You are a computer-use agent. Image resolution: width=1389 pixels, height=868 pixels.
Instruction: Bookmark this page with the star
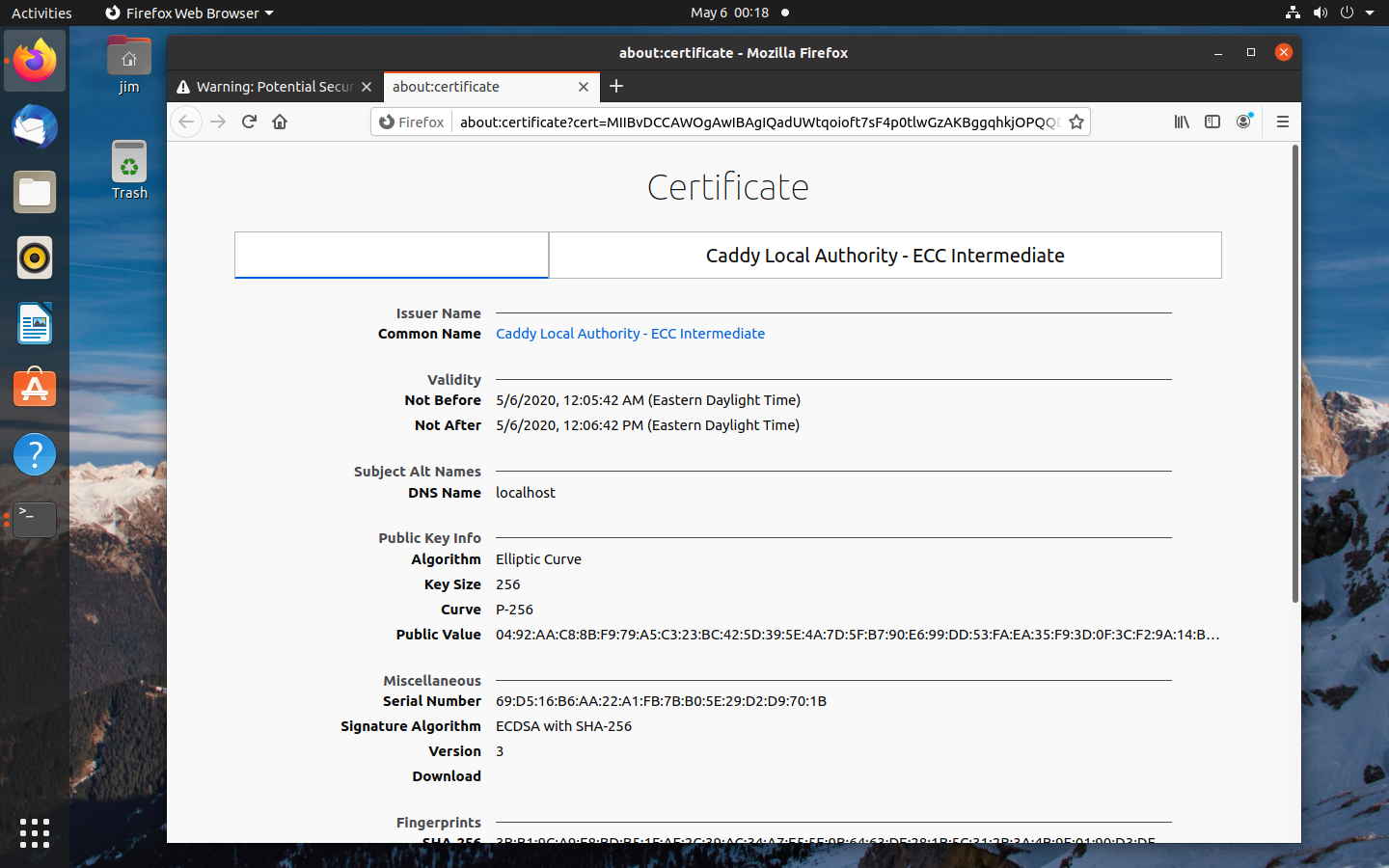tap(1076, 122)
